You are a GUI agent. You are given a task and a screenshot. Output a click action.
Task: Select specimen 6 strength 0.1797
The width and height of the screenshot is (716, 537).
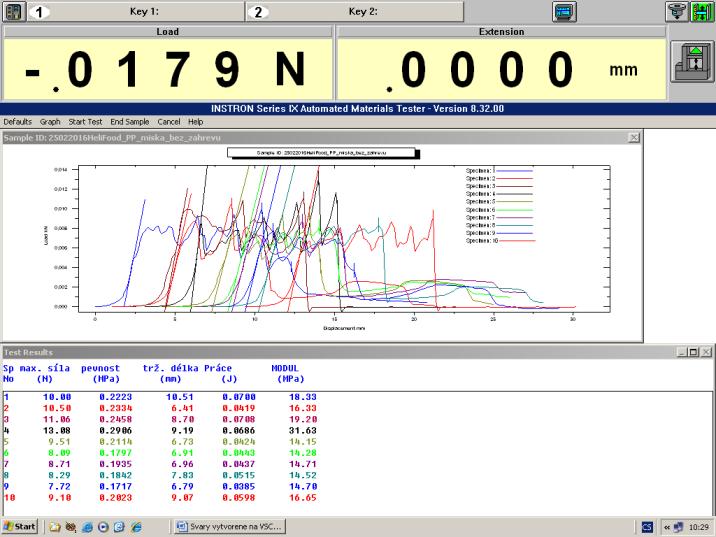point(116,453)
